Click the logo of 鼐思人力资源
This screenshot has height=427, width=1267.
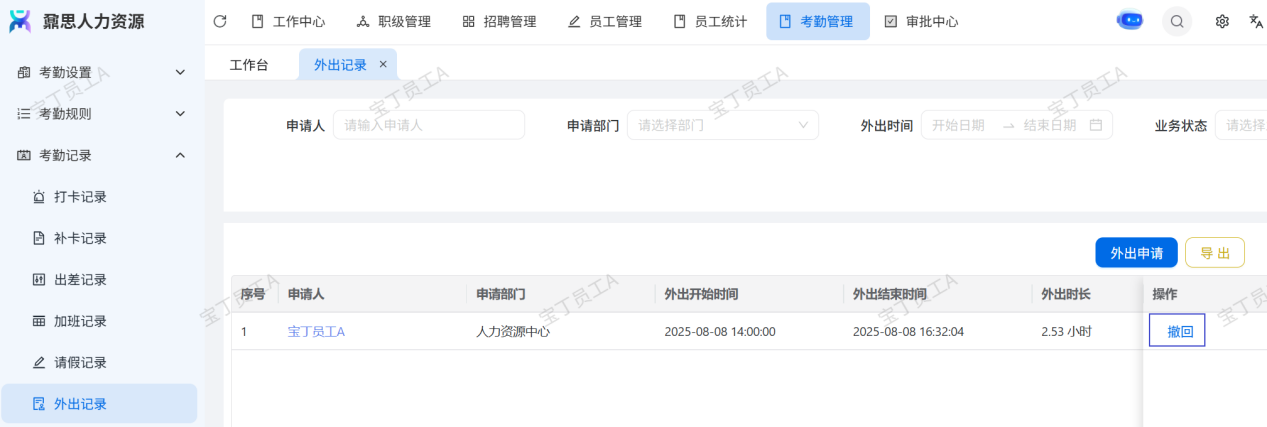(x=20, y=21)
